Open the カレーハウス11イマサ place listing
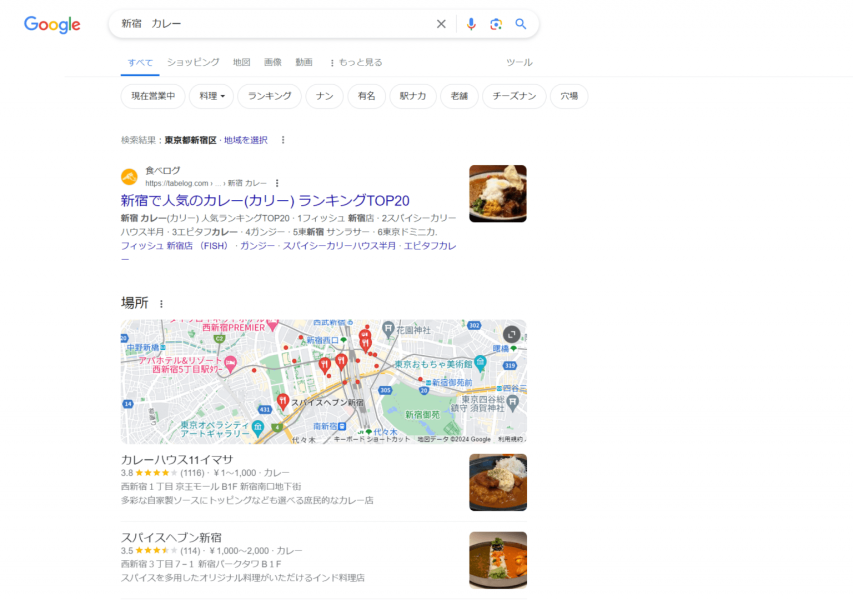Viewport: 853px width, 600px height. pos(177,460)
